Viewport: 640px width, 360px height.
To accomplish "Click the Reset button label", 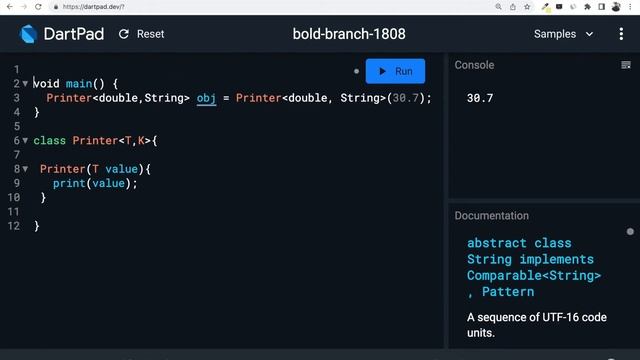I will [x=150, y=34].
